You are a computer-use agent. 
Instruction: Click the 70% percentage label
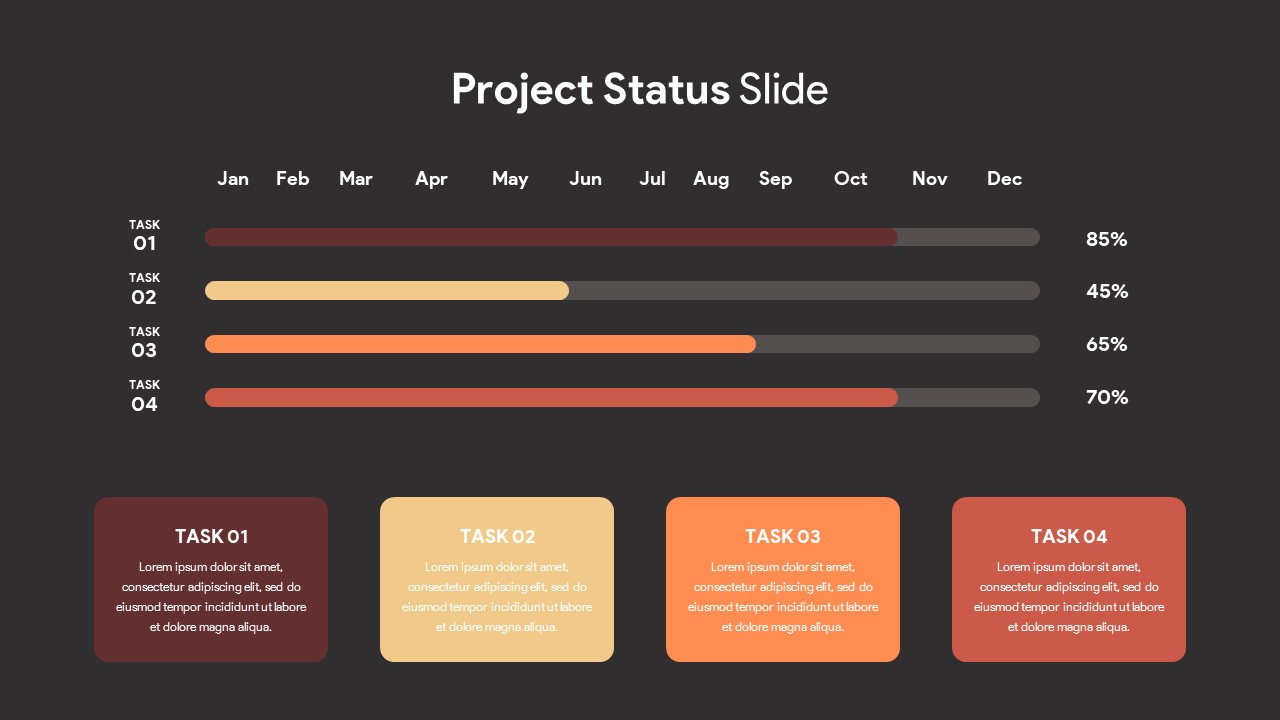1107,397
